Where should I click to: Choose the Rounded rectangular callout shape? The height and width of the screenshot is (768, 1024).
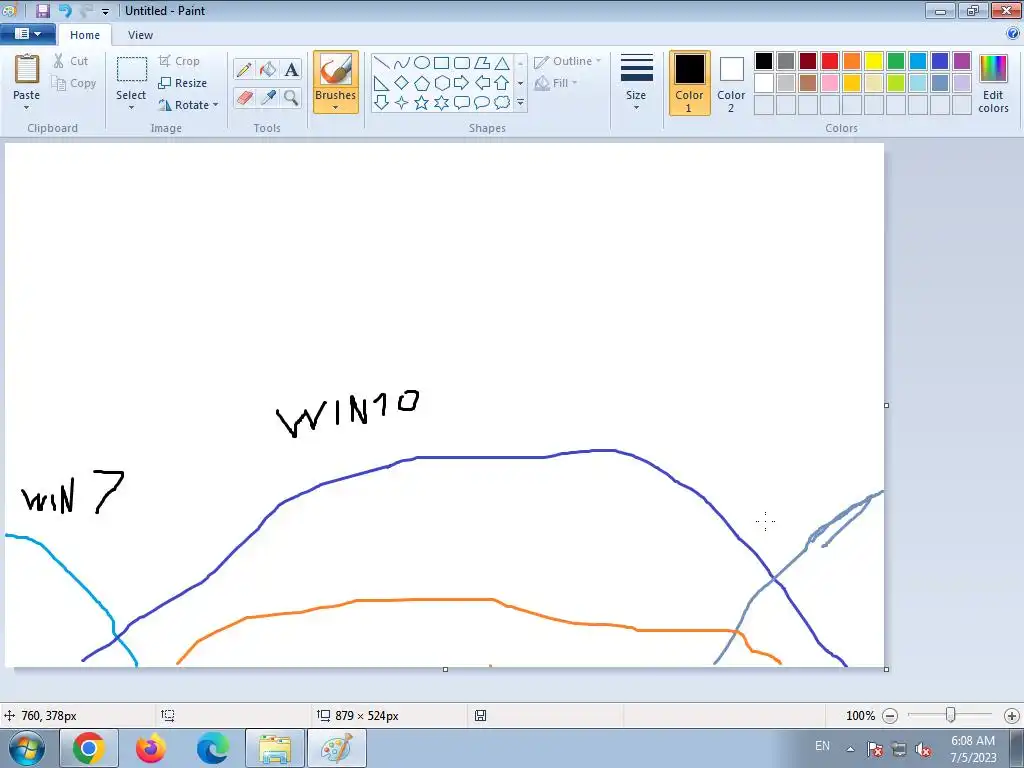click(x=462, y=103)
